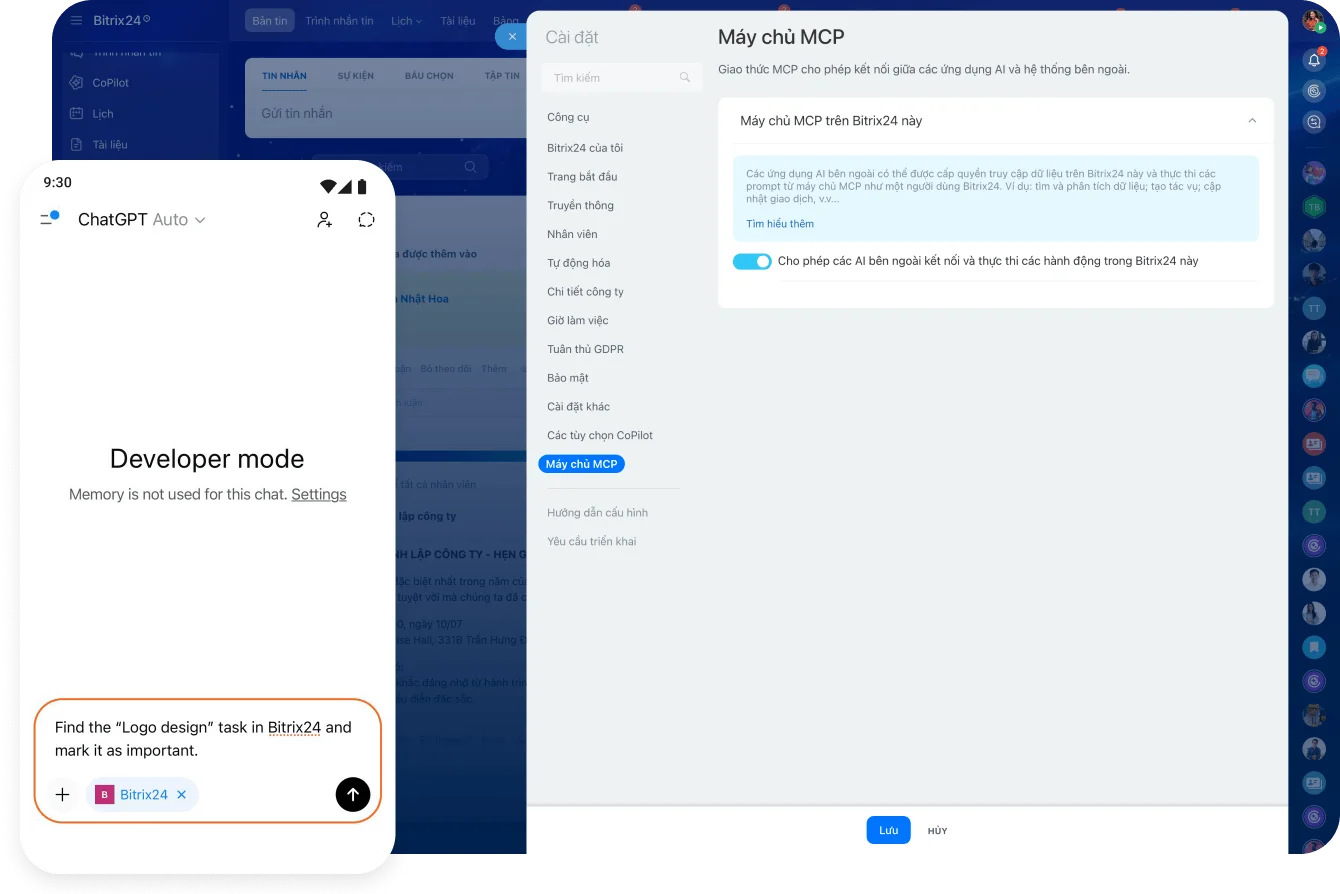
Task: Open Giờ làm việc settings
Action: point(577,320)
